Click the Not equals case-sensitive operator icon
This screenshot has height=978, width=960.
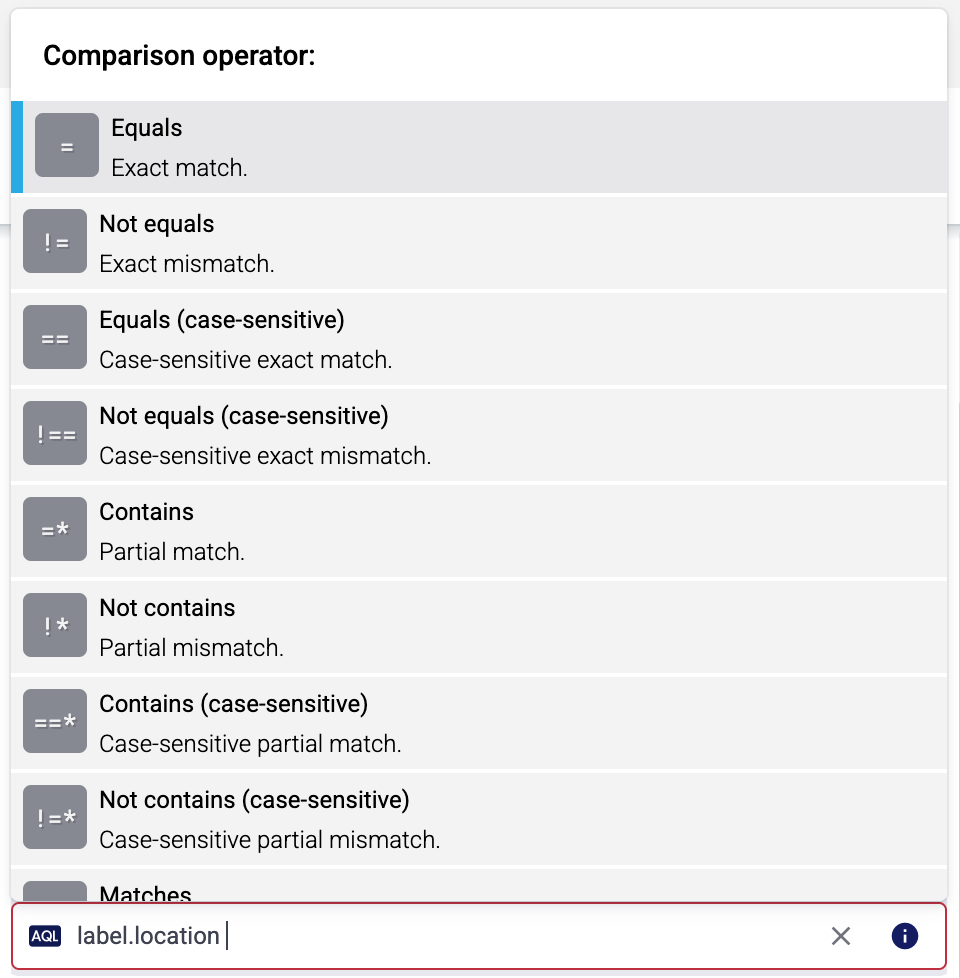pos(54,433)
